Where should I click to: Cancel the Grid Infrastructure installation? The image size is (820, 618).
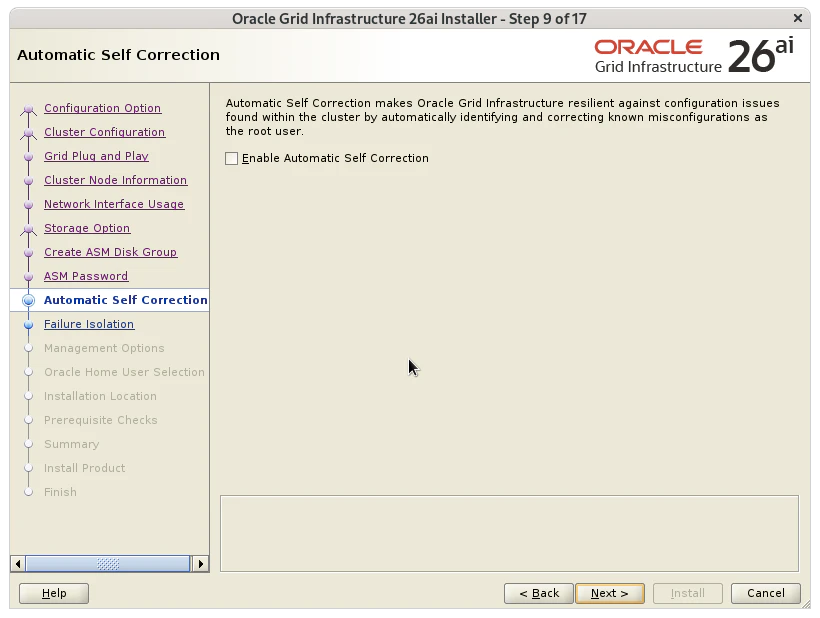point(766,593)
